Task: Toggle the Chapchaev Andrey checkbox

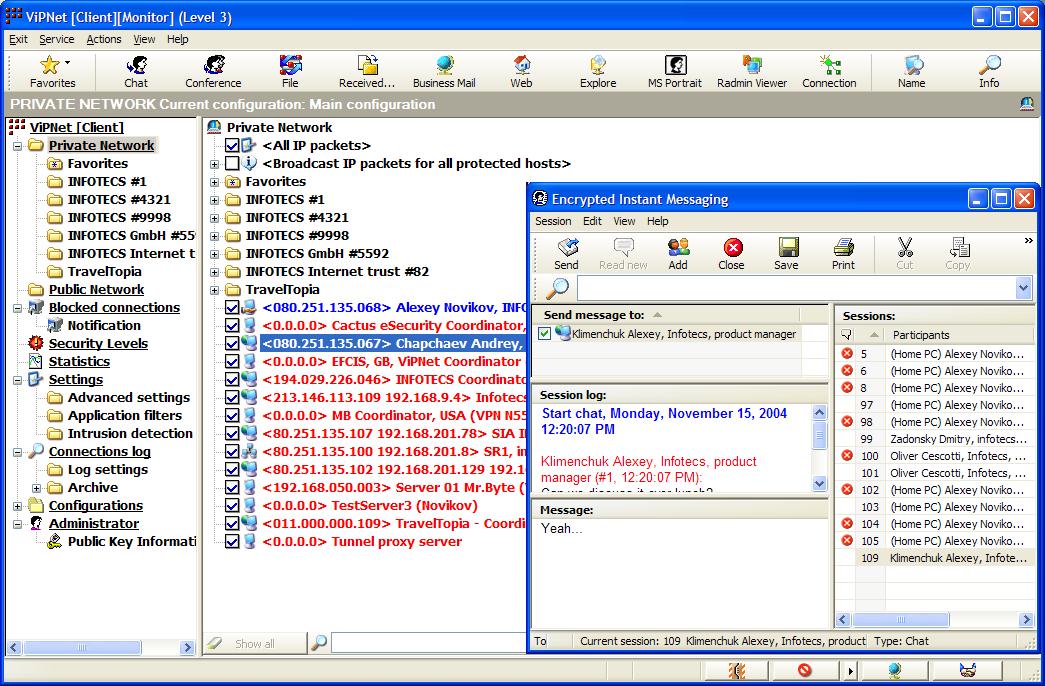Action: click(x=232, y=343)
